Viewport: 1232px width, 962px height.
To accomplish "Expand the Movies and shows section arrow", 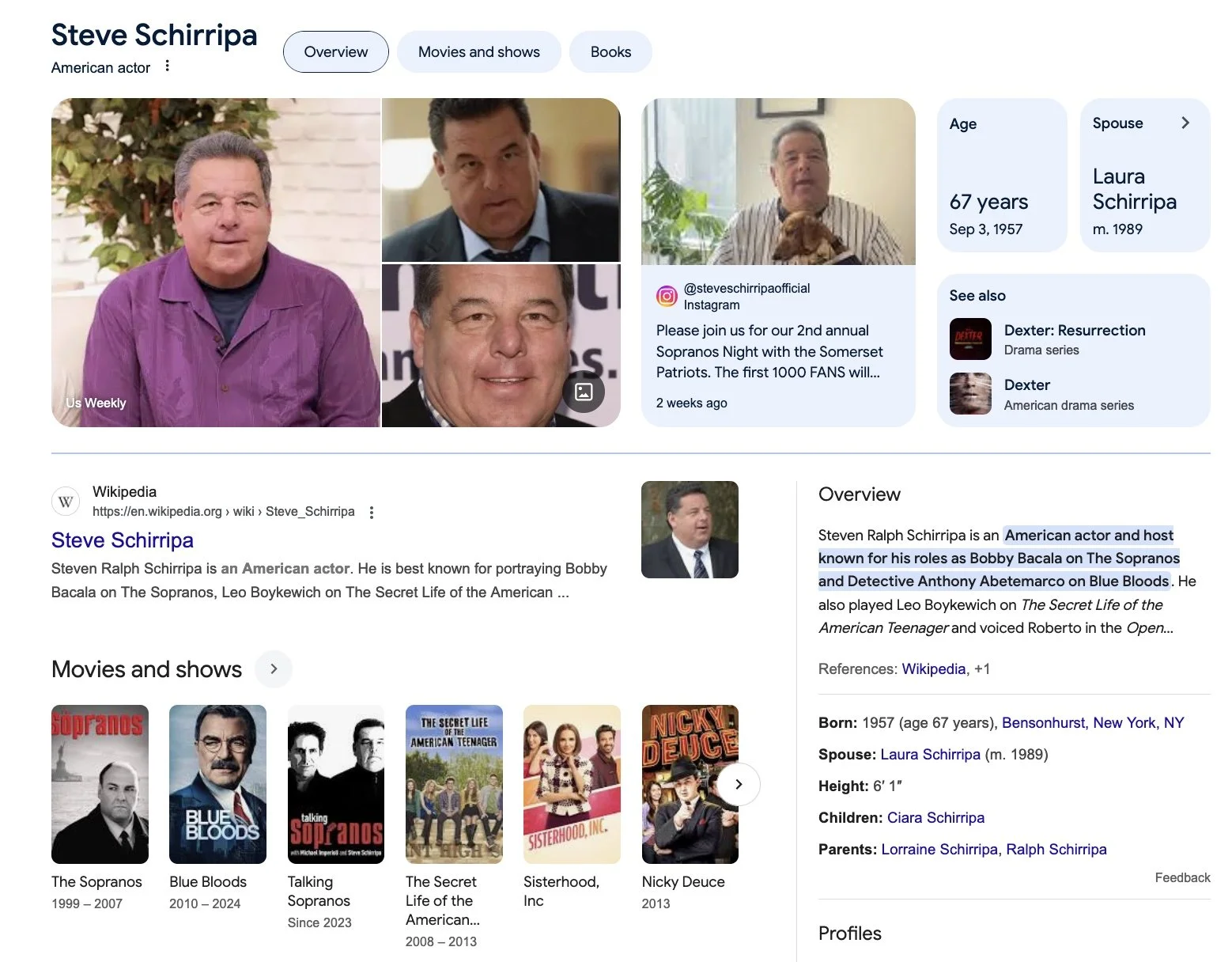I will 274,669.
